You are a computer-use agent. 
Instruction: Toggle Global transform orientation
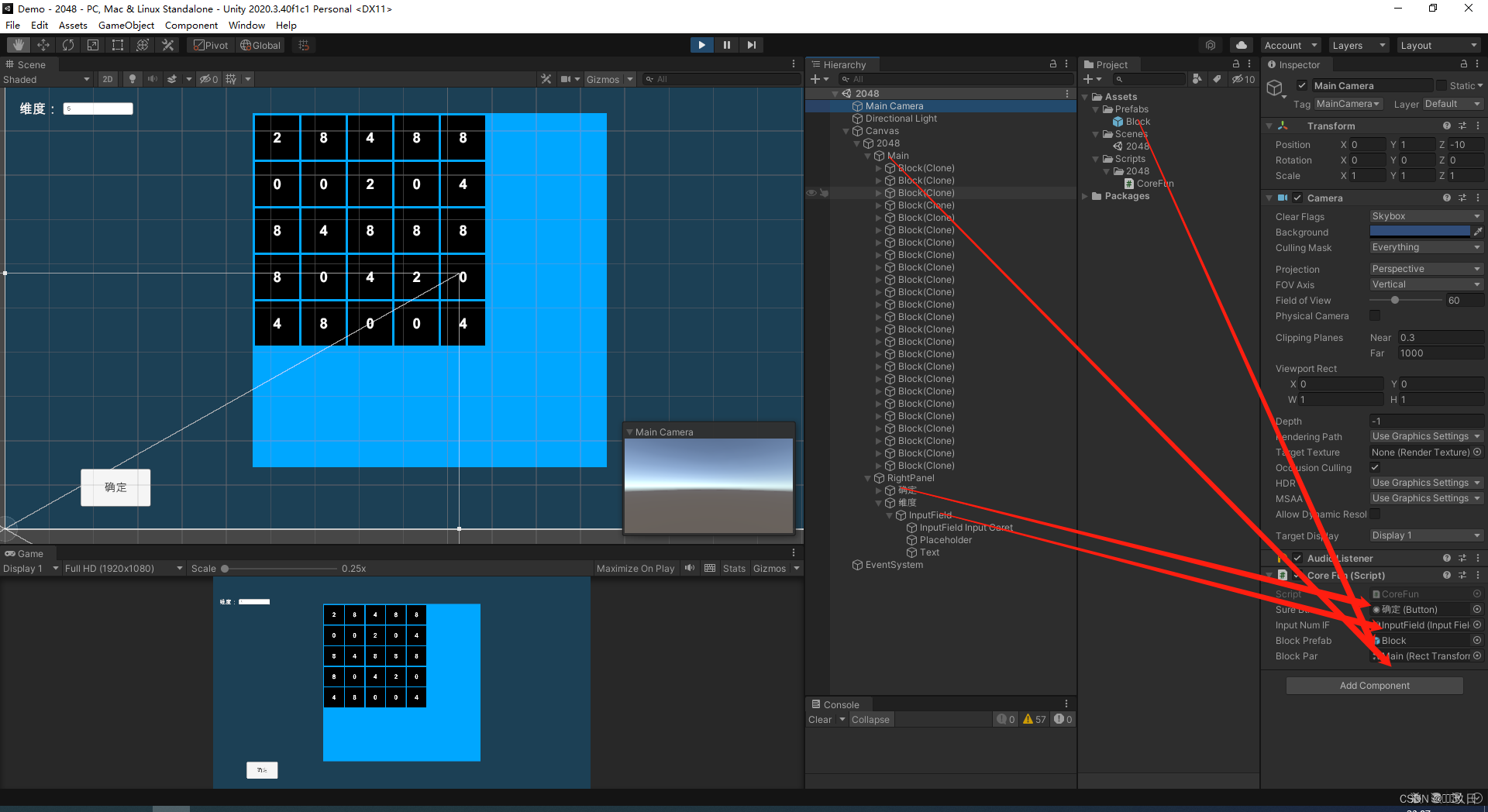tap(260, 44)
